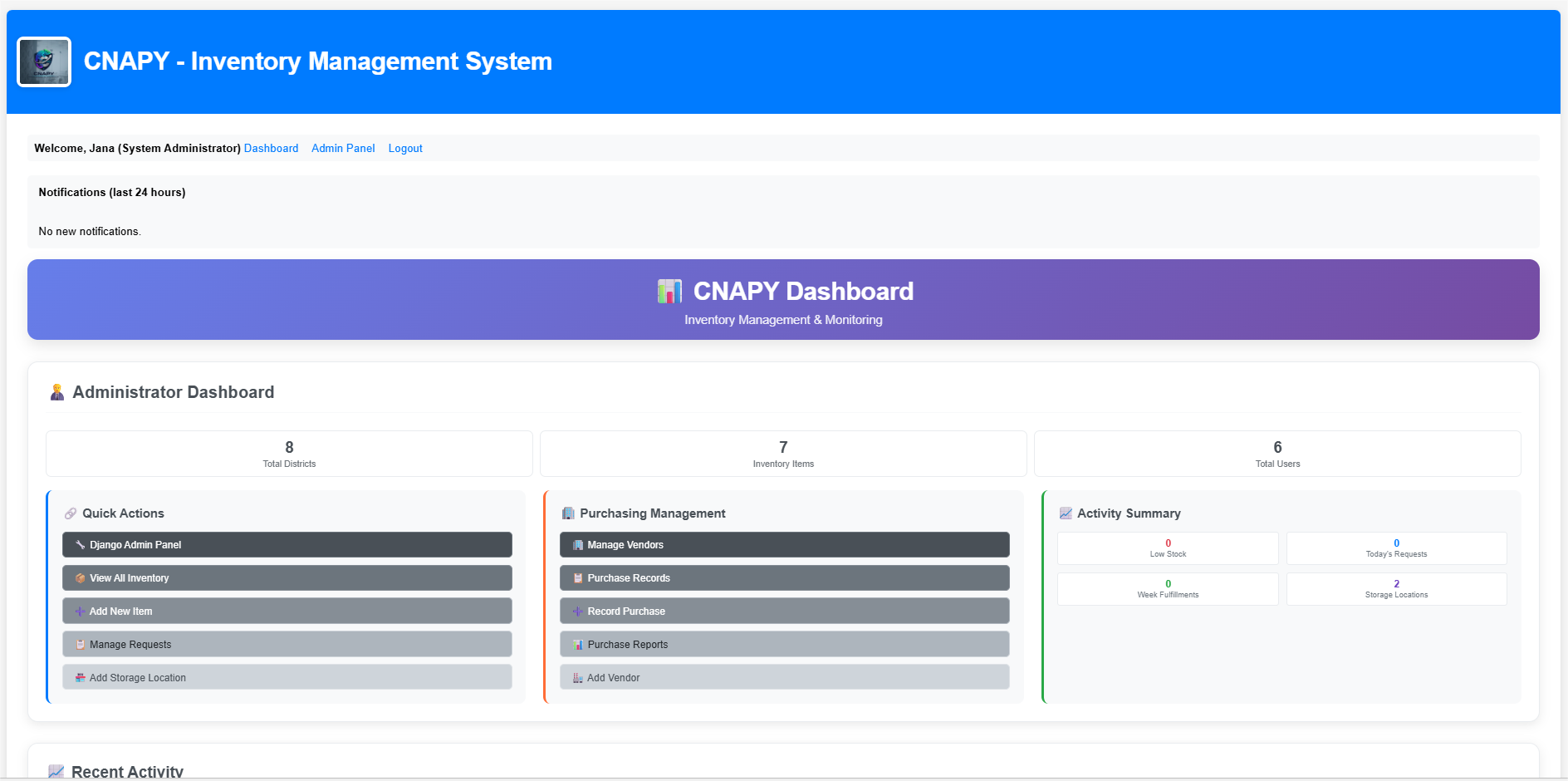Screen dimensions: 1568x781
Task: Click the Storage Locations summary tile
Action: point(1396,589)
